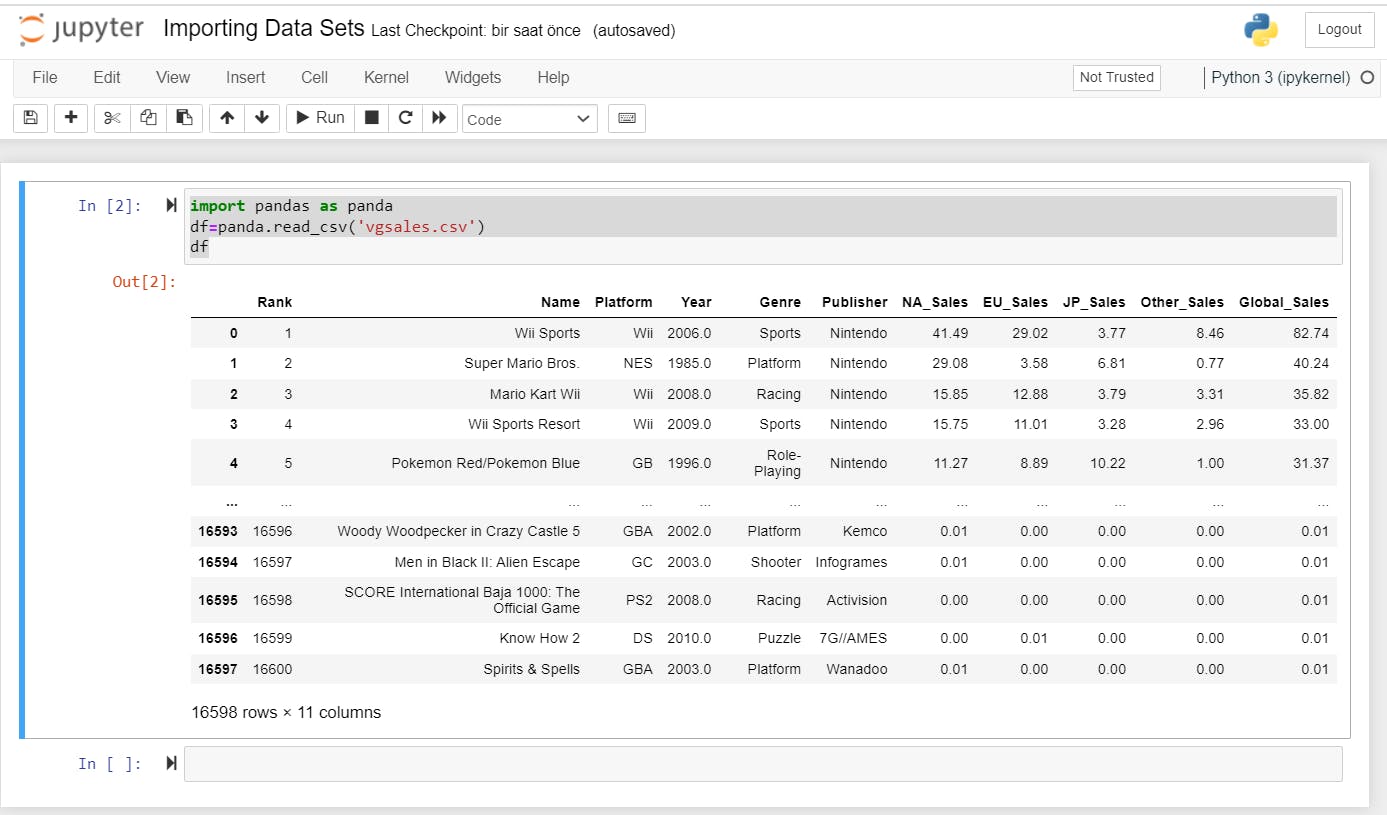Insert a cell below with plus icon
This screenshot has width=1387, height=815.
[x=71, y=118]
